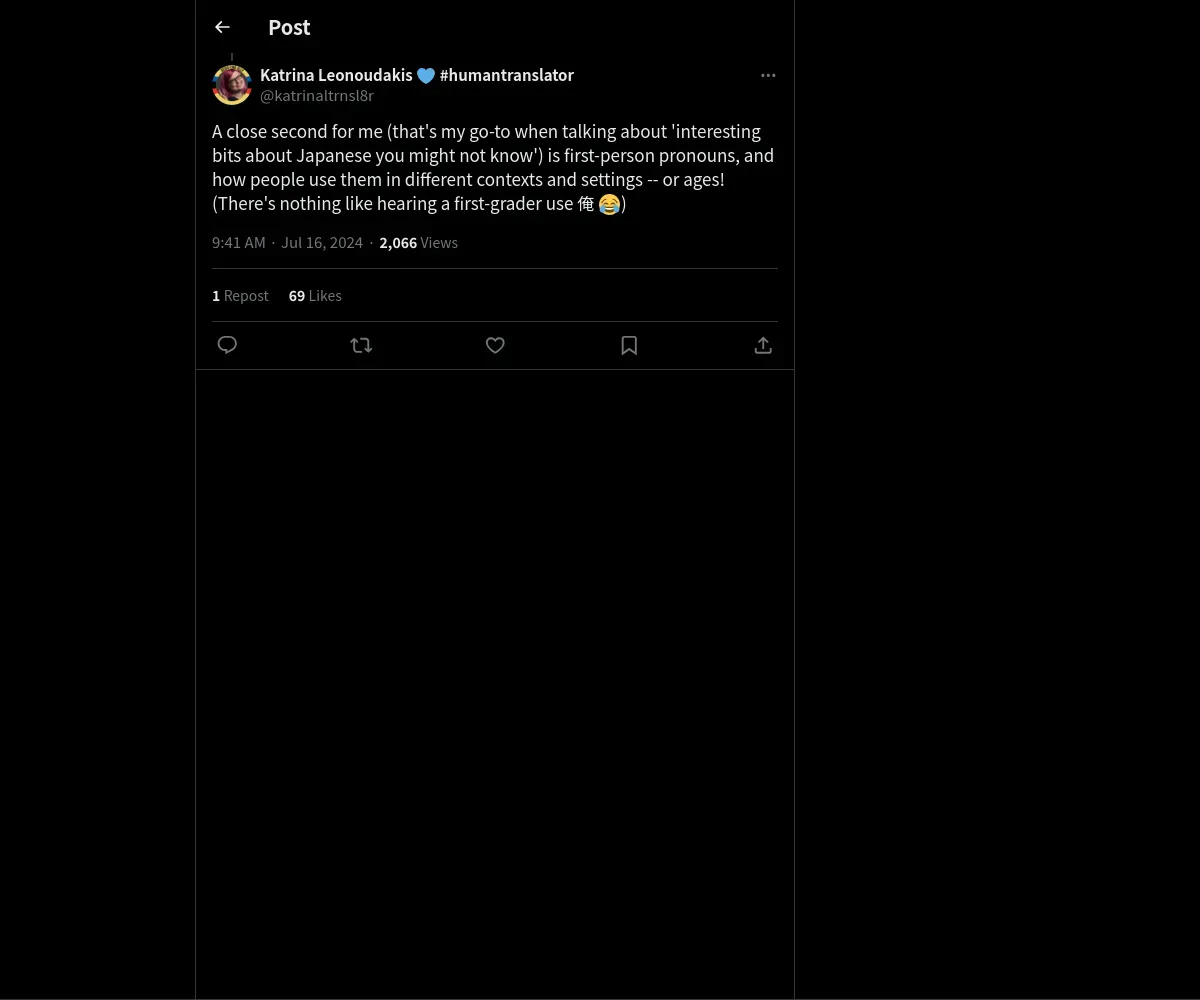The height and width of the screenshot is (1000, 1200).
Task: Click the laughing-crying emoji in the post
Action: click(609, 205)
